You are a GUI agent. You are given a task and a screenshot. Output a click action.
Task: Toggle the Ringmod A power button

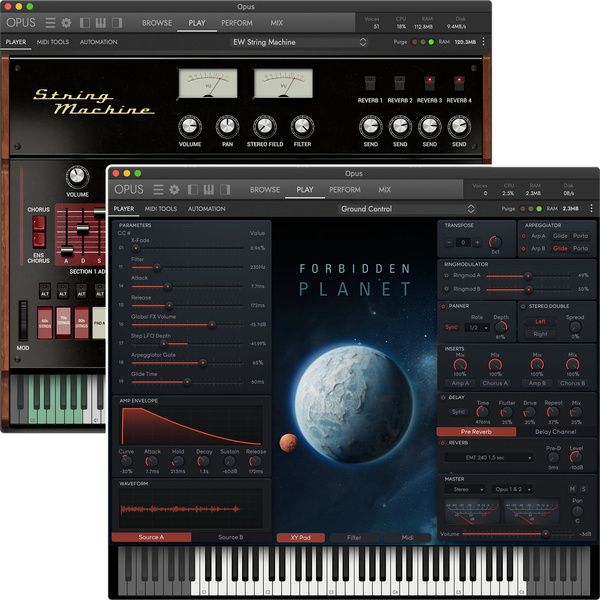pyautogui.click(x=446, y=276)
